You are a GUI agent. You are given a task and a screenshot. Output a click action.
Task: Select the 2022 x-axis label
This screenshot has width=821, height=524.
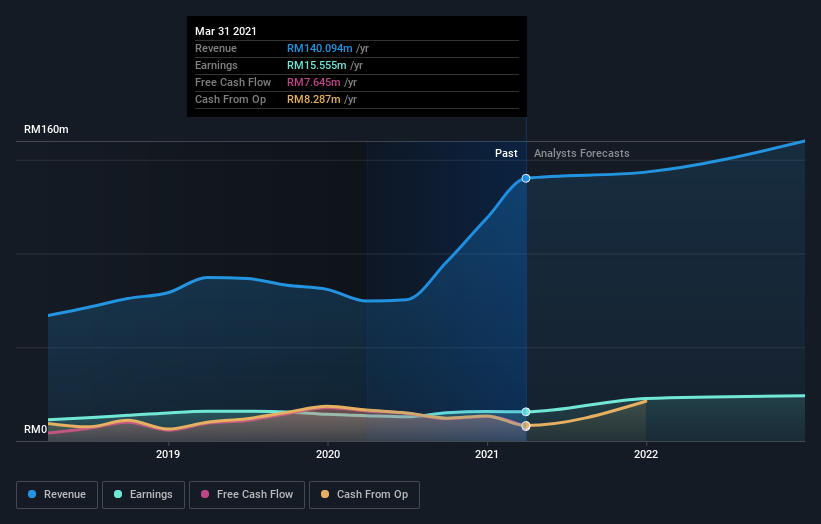(x=646, y=454)
